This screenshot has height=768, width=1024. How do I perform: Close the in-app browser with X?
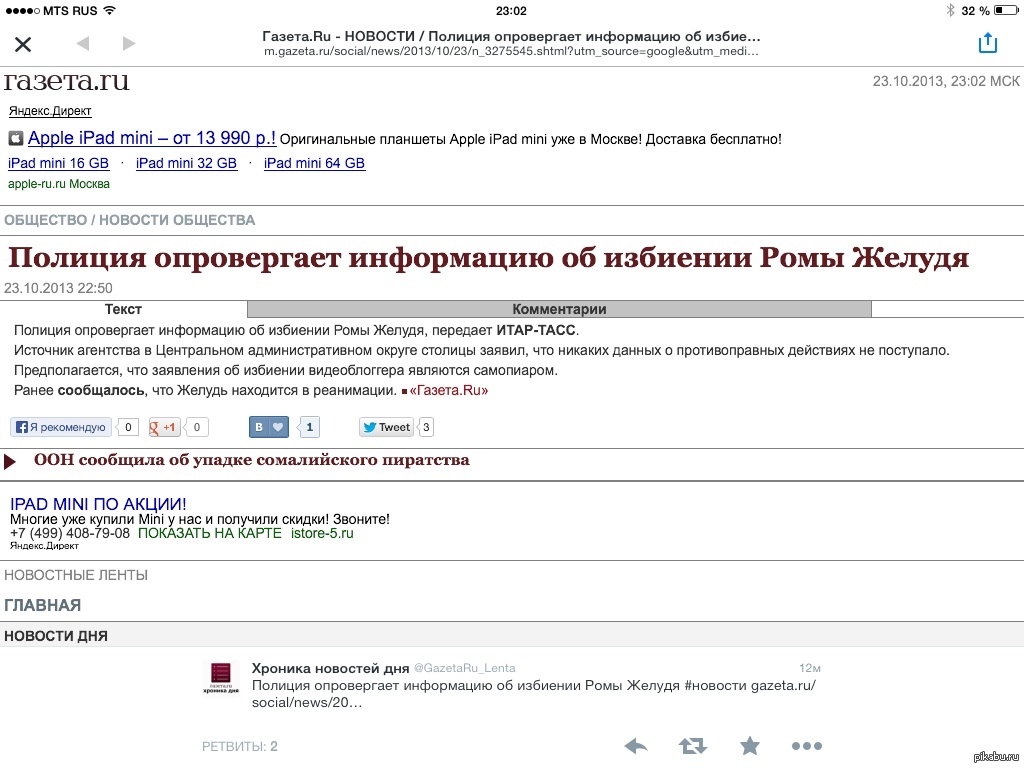[23, 44]
